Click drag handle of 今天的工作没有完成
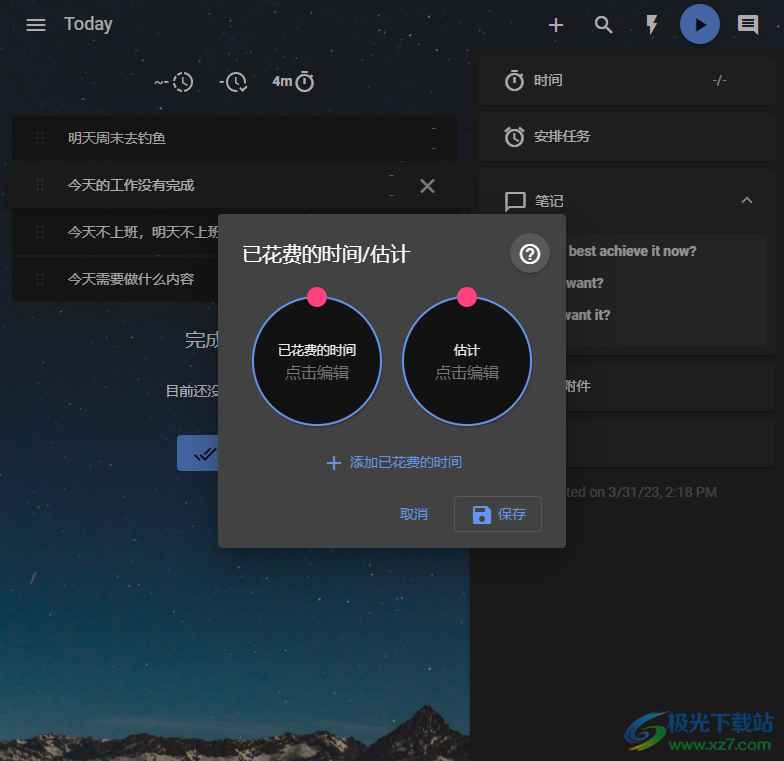Image resolution: width=784 pixels, height=761 pixels. [x=40, y=185]
